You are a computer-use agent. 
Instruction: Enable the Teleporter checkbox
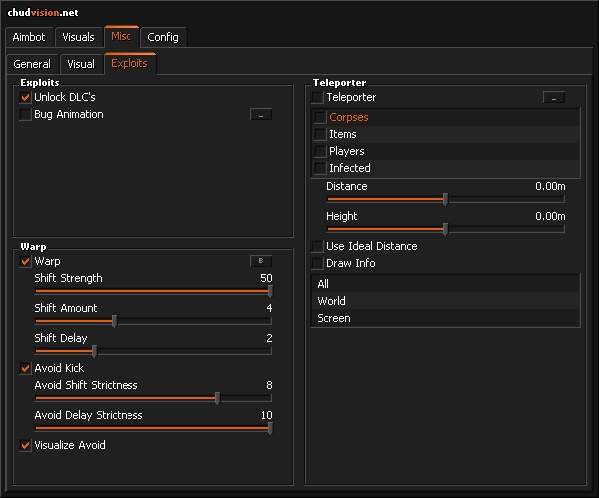[x=317, y=97]
